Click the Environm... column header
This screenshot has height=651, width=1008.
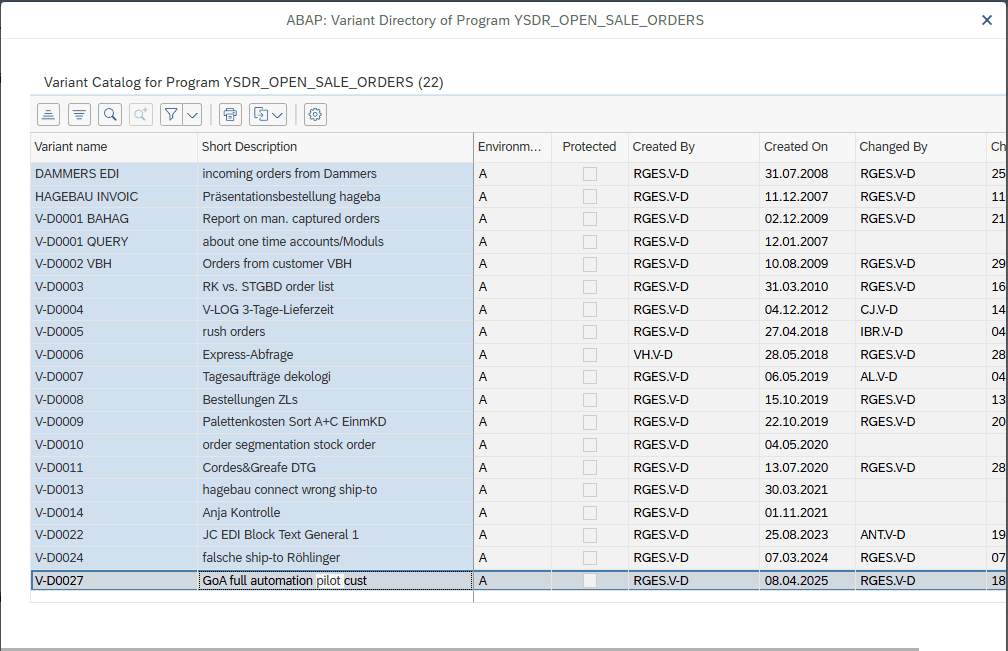pos(512,147)
